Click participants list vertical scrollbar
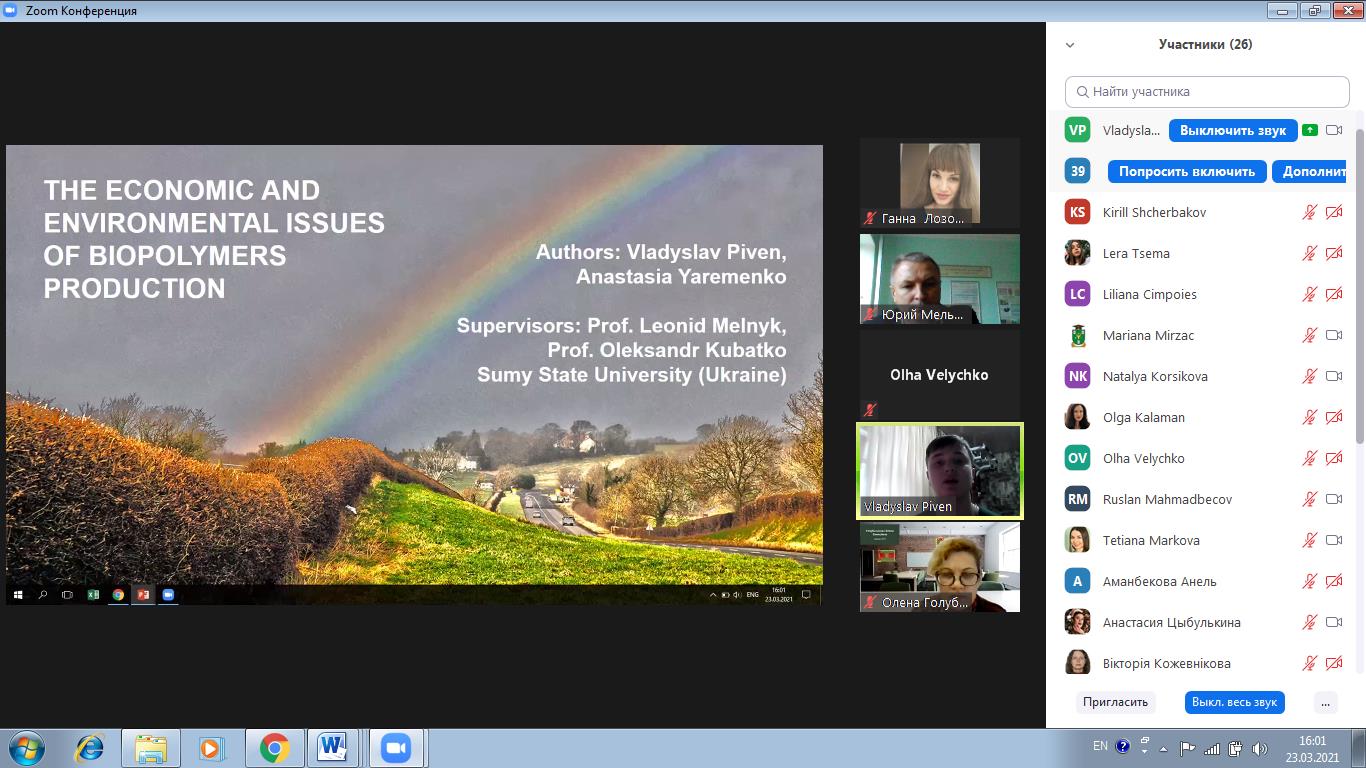 pyautogui.click(x=1359, y=285)
